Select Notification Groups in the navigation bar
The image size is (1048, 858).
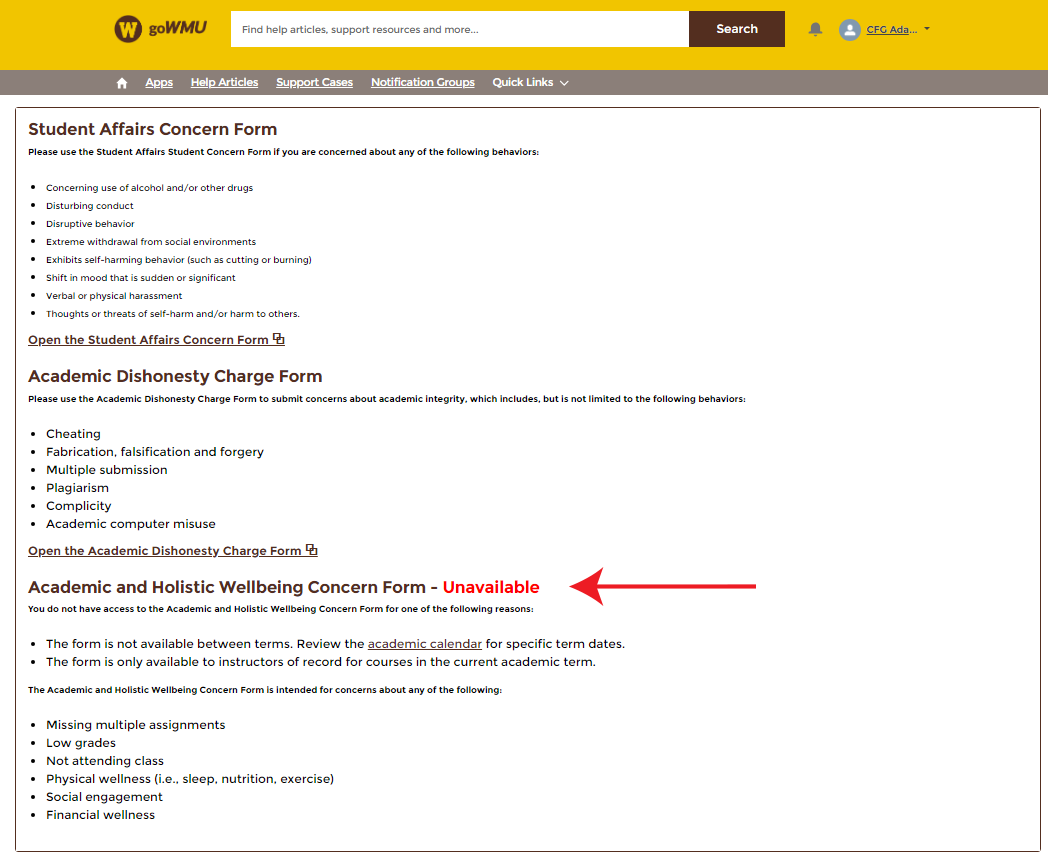click(422, 82)
